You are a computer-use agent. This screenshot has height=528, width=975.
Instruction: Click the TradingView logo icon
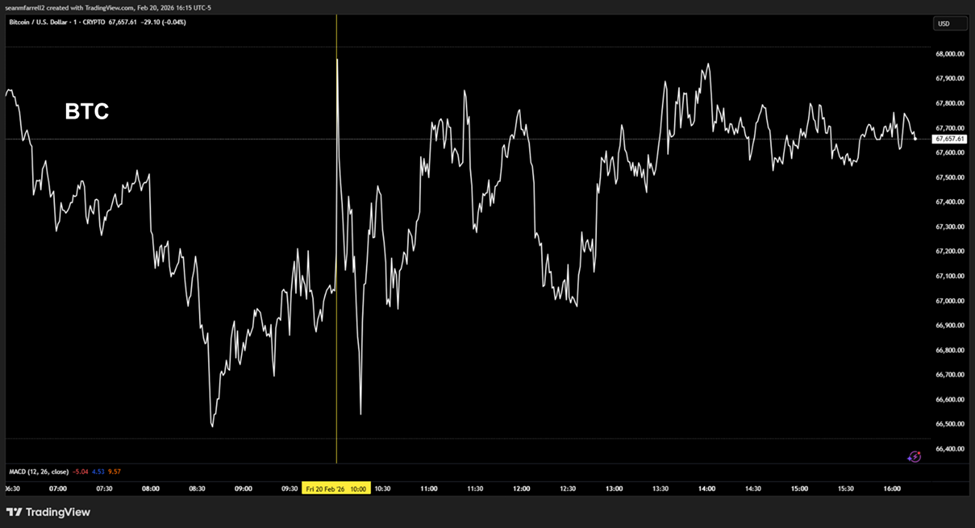point(14,512)
